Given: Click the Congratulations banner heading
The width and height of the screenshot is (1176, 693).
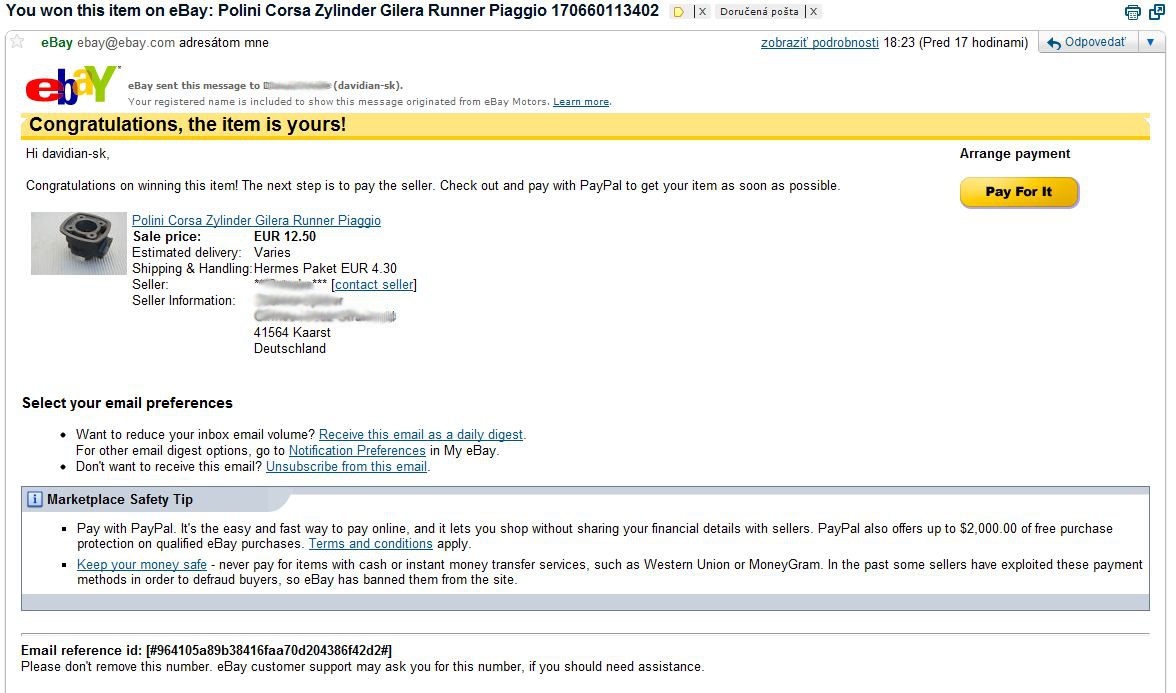Looking at the screenshot, I should click(x=188, y=124).
